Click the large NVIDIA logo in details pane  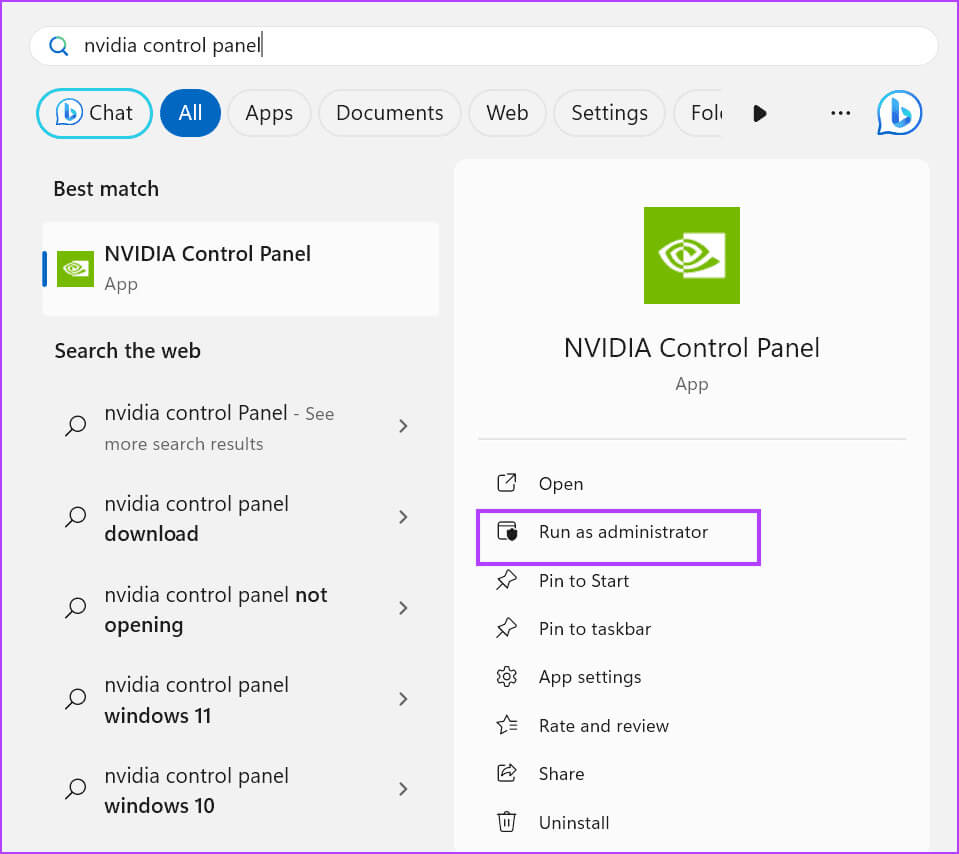click(692, 255)
